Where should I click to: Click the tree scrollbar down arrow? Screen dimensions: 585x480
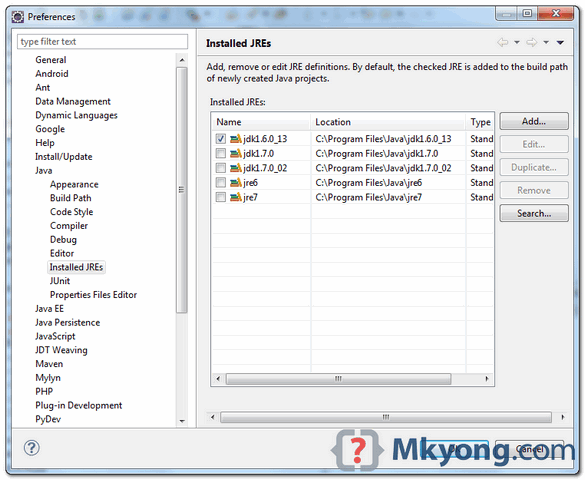pyautogui.click(x=182, y=421)
